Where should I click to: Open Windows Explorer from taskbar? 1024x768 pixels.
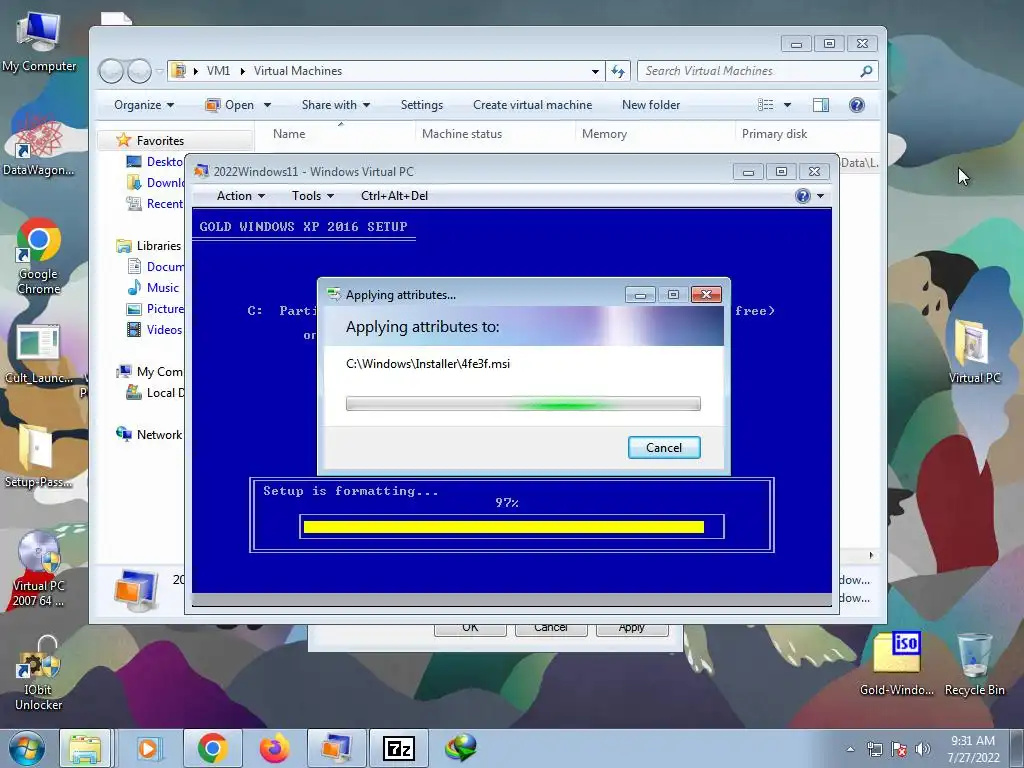[x=86, y=748]
